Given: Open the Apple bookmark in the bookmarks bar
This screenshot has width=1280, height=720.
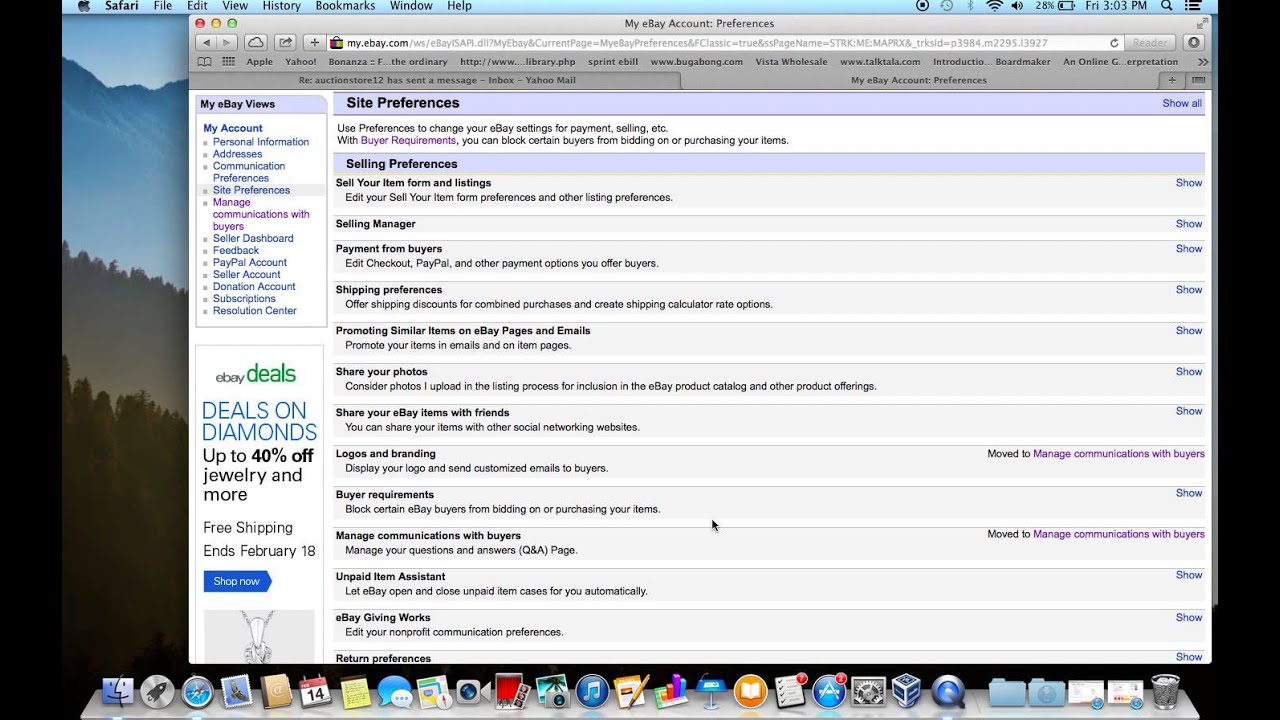Looking at the screenshot, I should pos(259,62).
